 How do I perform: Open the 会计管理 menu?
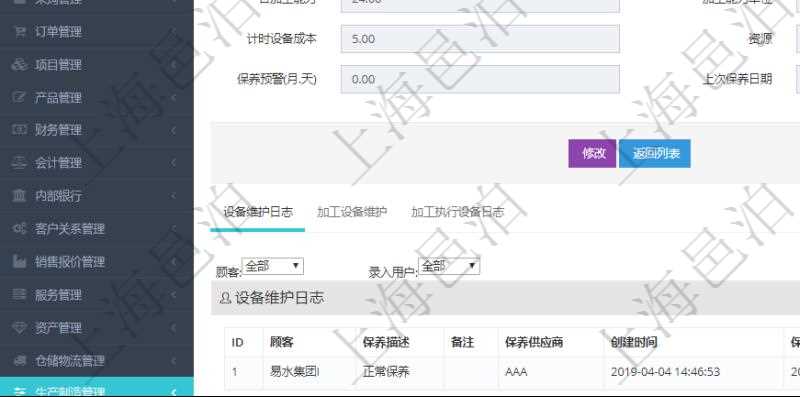(96, 163)
